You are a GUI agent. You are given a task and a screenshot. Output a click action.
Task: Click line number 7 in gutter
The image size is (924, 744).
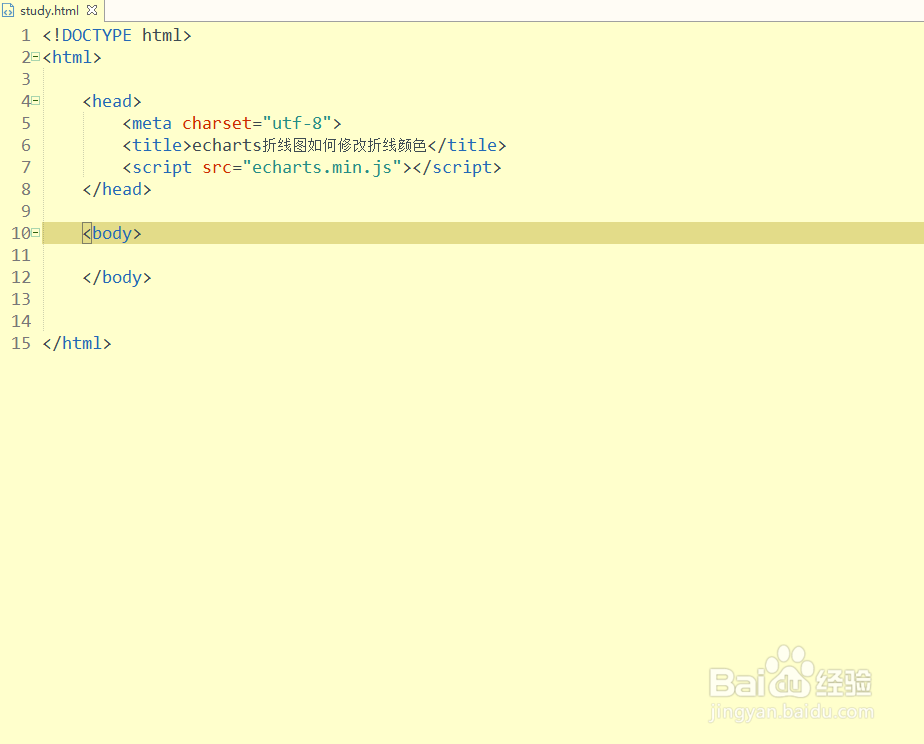click(x=26, y=167)
